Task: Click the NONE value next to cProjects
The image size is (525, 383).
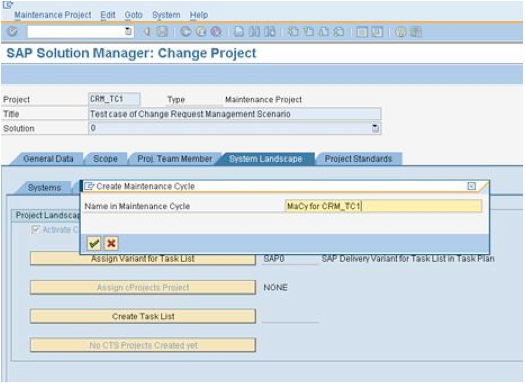Action: (276, 288)
